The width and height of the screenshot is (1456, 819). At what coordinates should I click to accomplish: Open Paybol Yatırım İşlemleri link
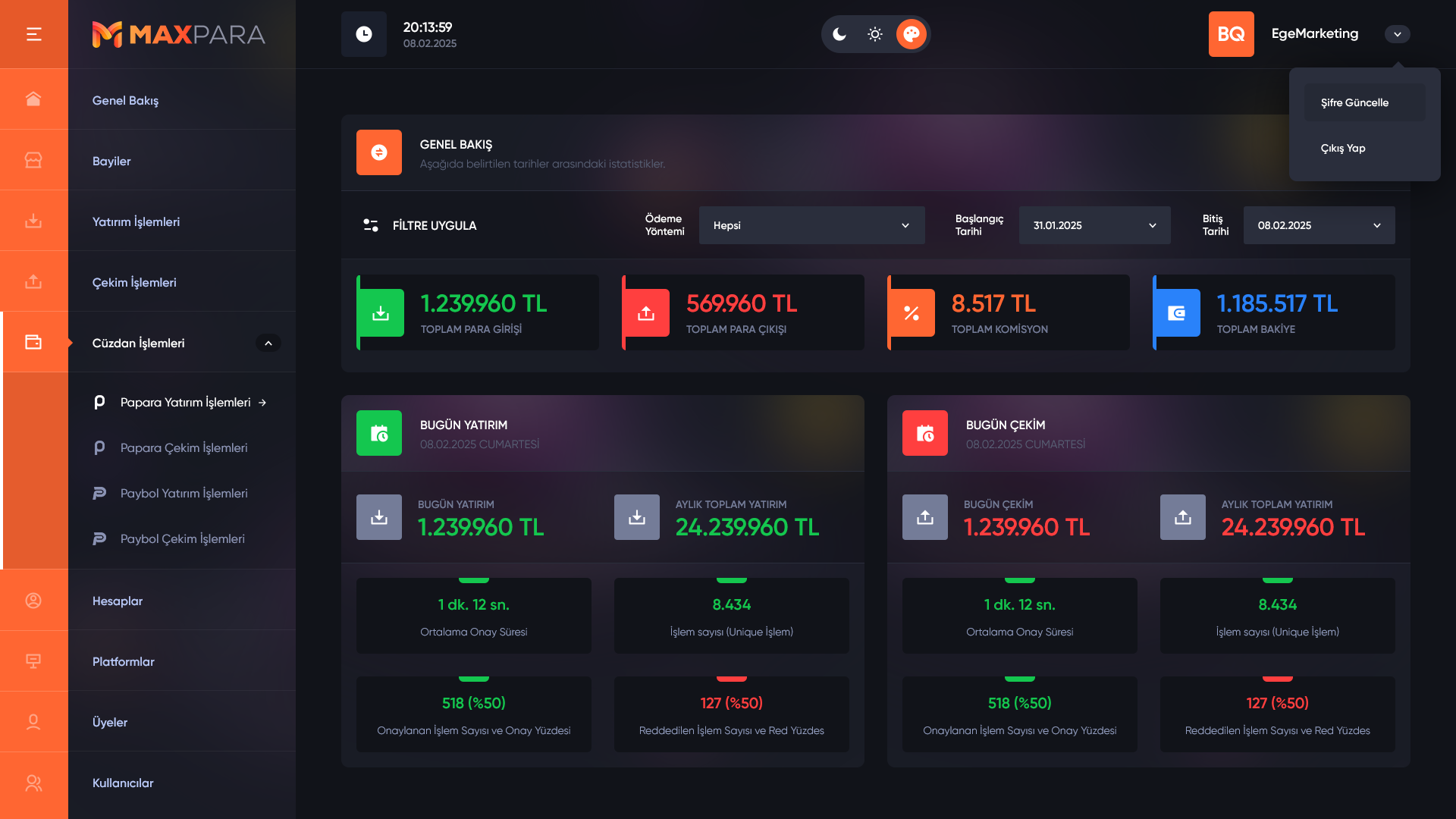tap(184, 493)
